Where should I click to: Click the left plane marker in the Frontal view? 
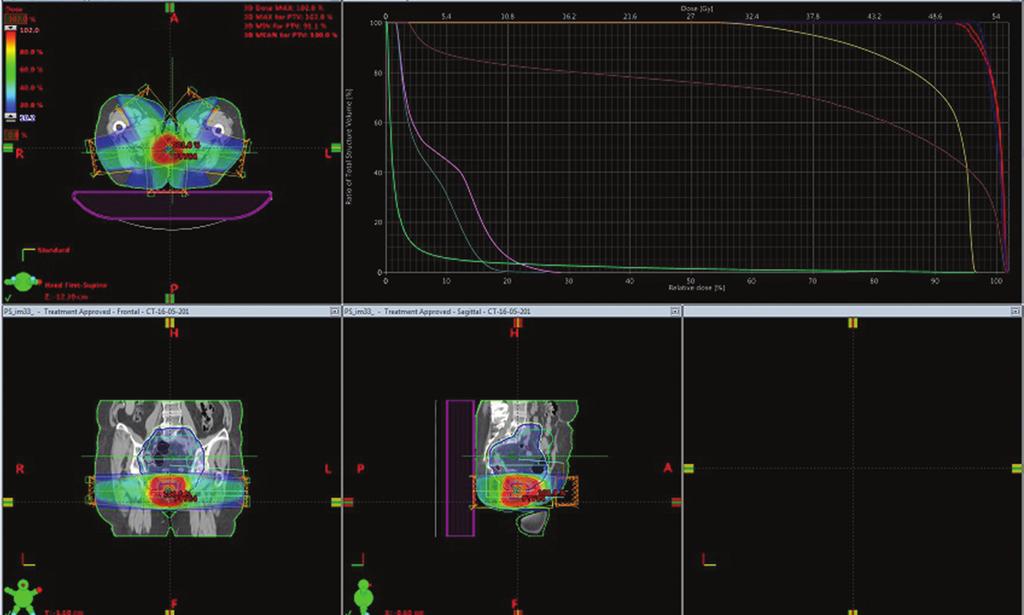tap(7, 502)
